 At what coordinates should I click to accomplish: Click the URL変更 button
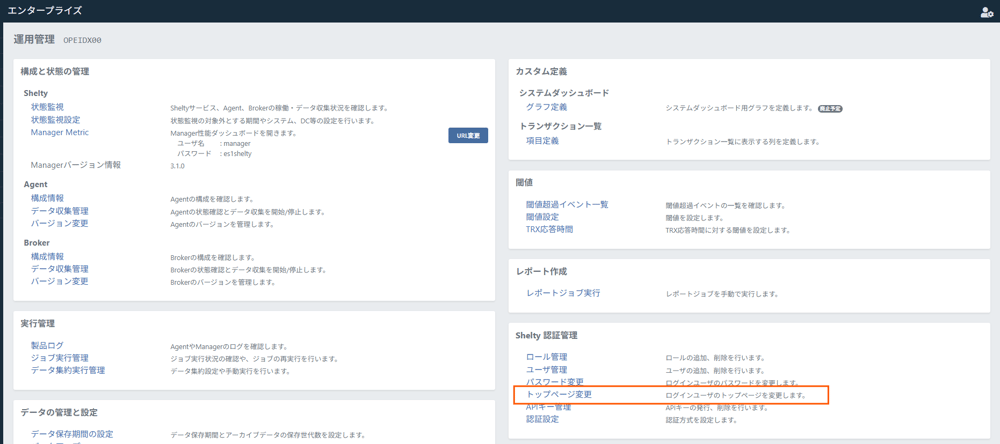(468, 135)
